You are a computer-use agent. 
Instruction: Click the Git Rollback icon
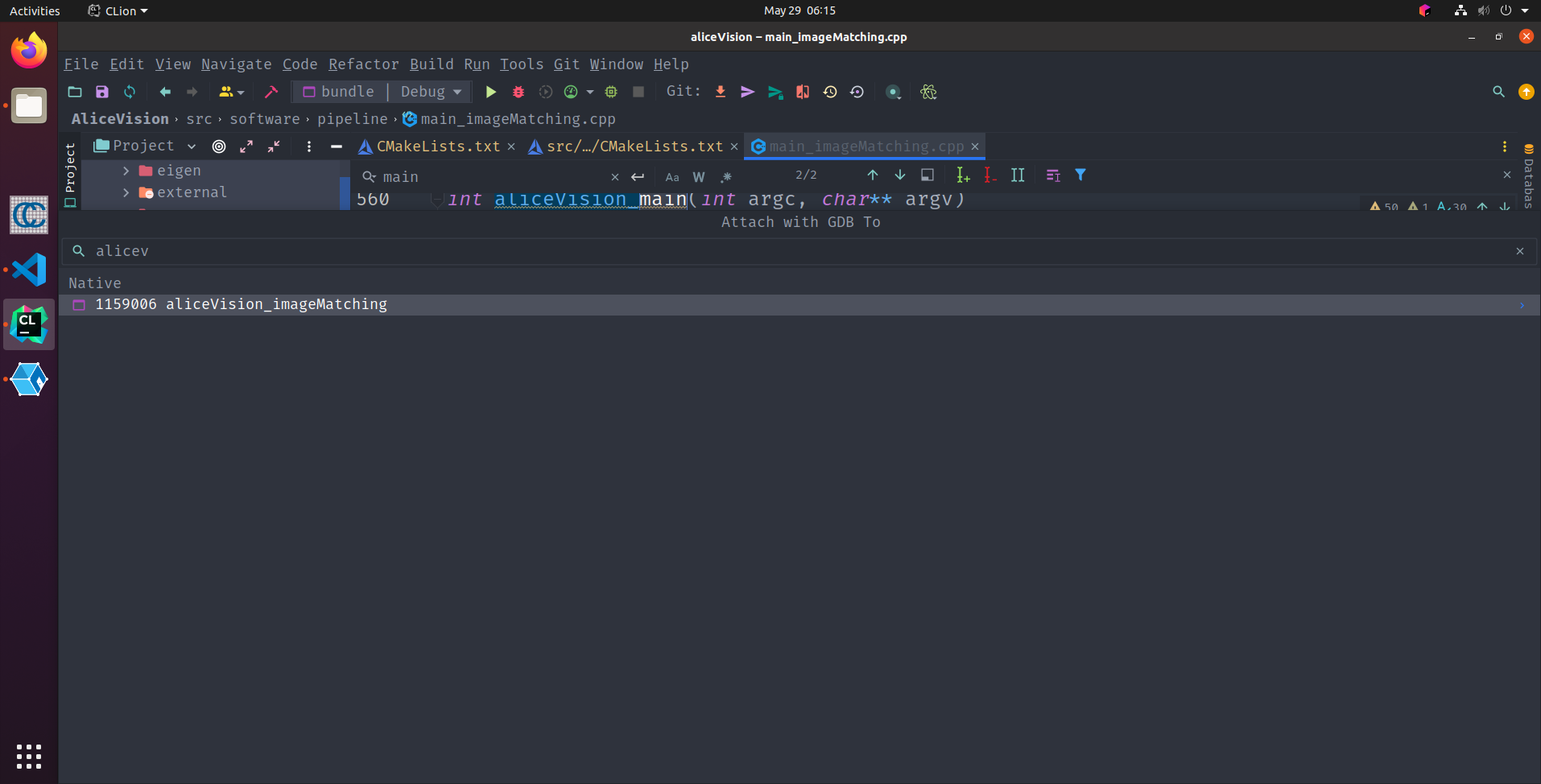[857, 92]
